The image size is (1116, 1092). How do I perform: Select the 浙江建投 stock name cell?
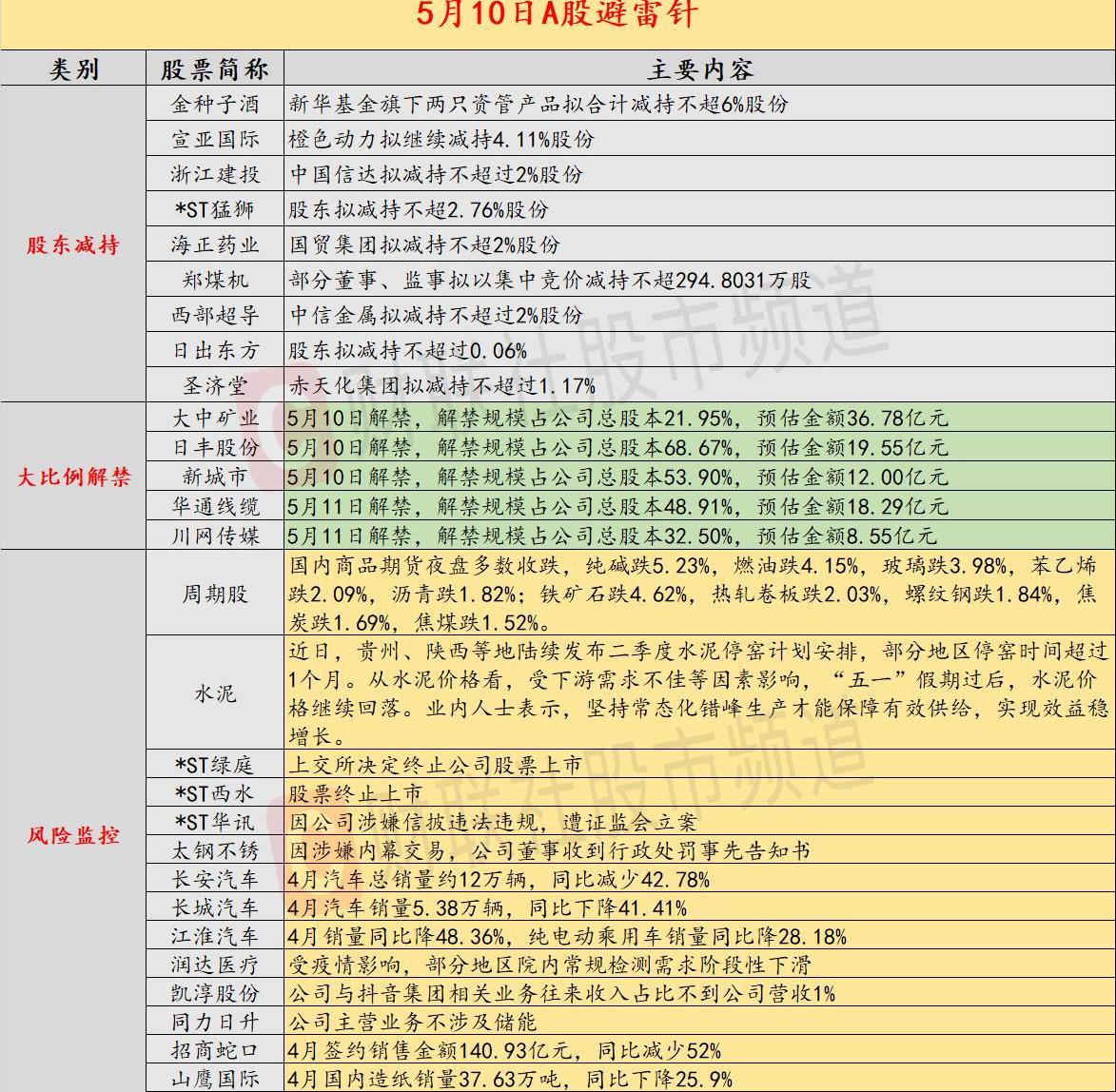click(x=215, y=173)
